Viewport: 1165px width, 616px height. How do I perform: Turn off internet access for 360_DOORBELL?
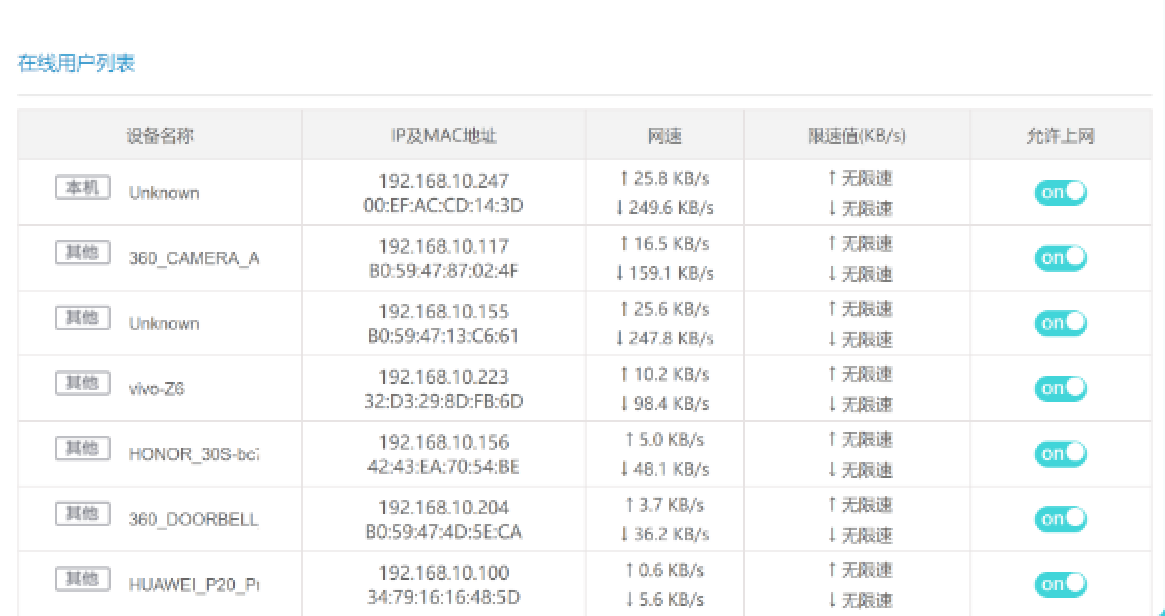pos(1060,518)
